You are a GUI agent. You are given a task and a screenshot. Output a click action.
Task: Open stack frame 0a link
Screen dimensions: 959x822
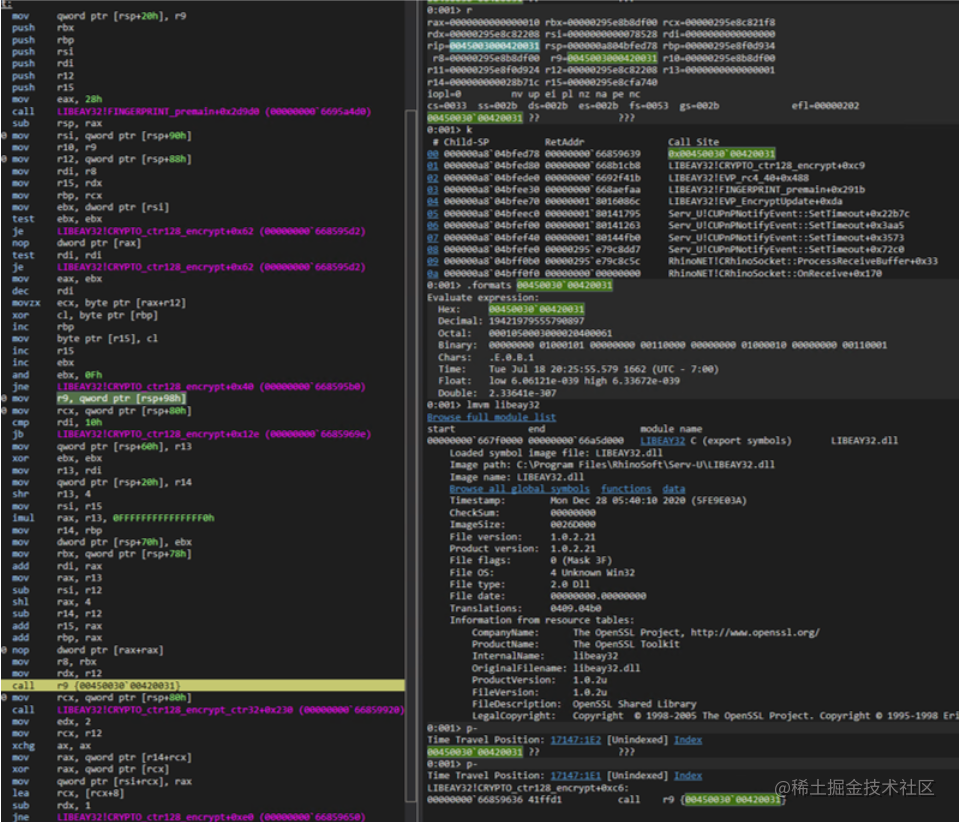click(432, 273)
